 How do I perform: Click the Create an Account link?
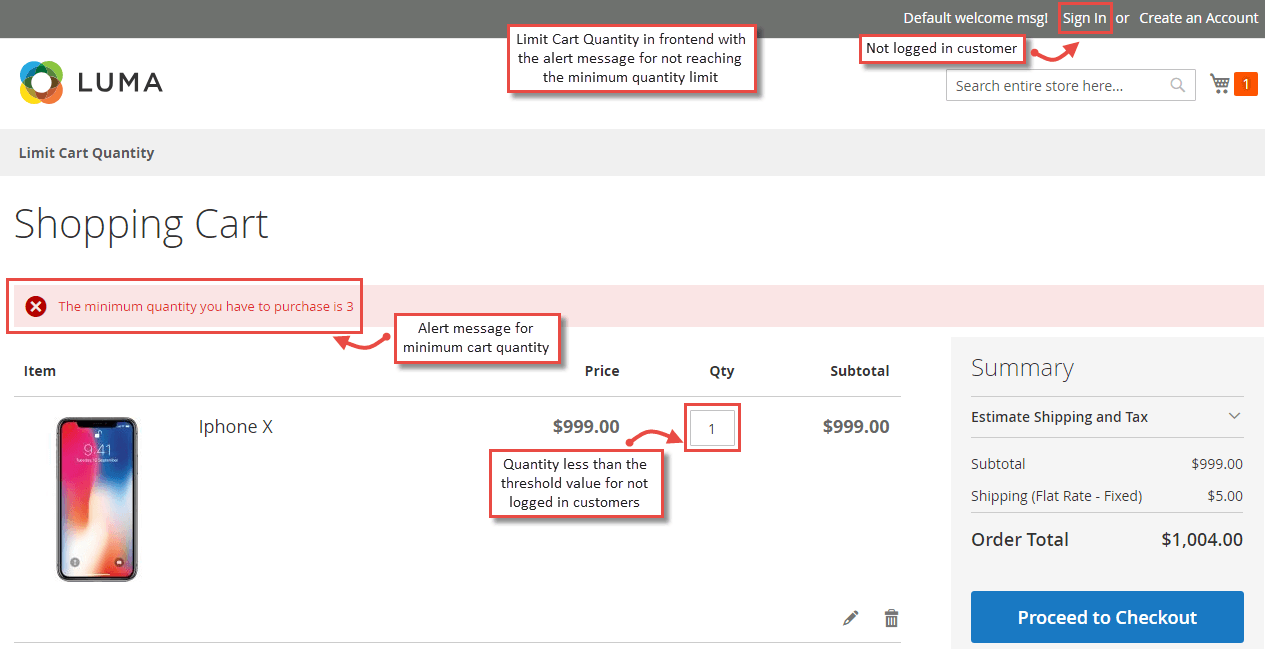(x=1199, y=18)
